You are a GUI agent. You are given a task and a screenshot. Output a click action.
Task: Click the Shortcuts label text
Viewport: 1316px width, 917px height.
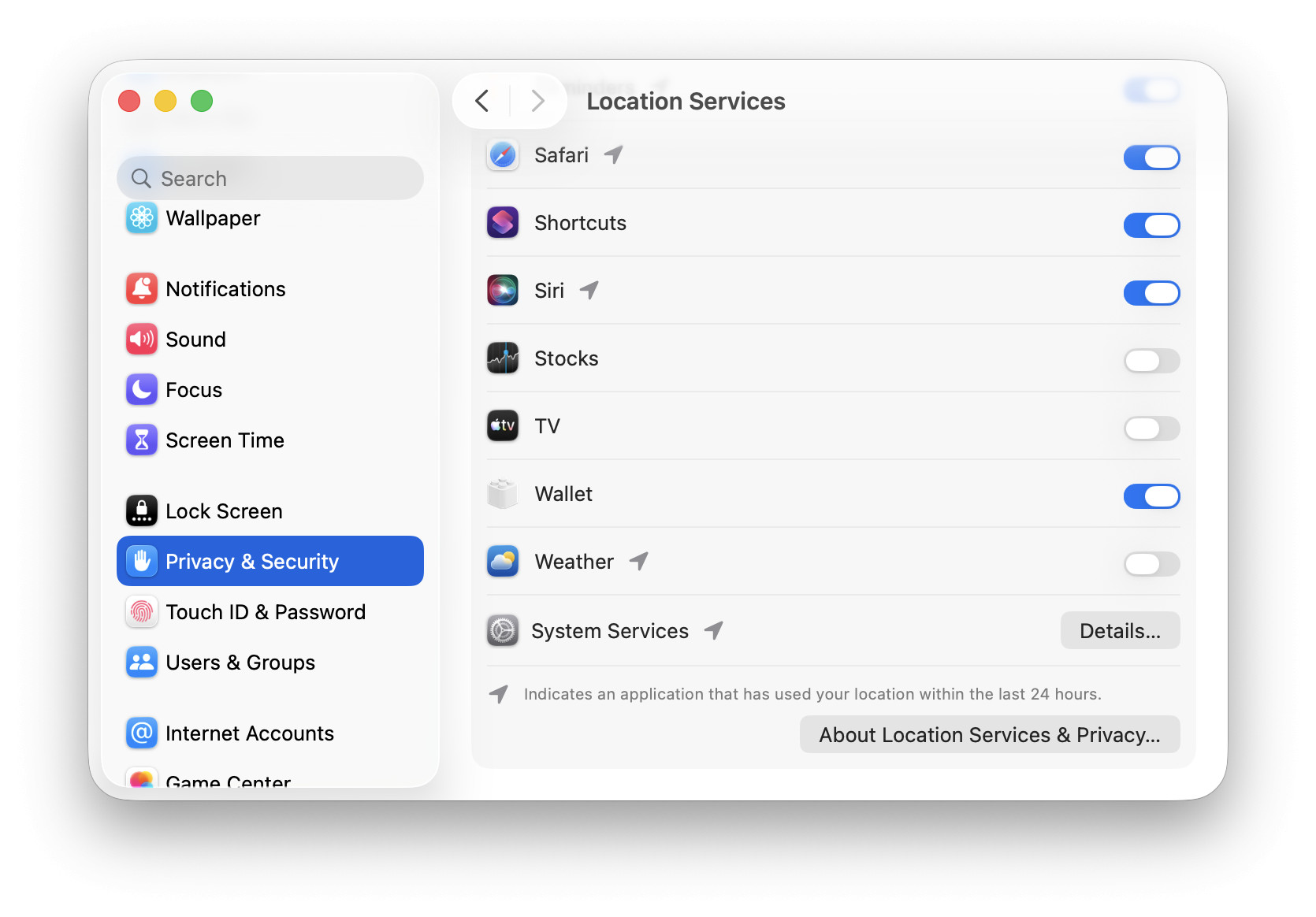580,223
